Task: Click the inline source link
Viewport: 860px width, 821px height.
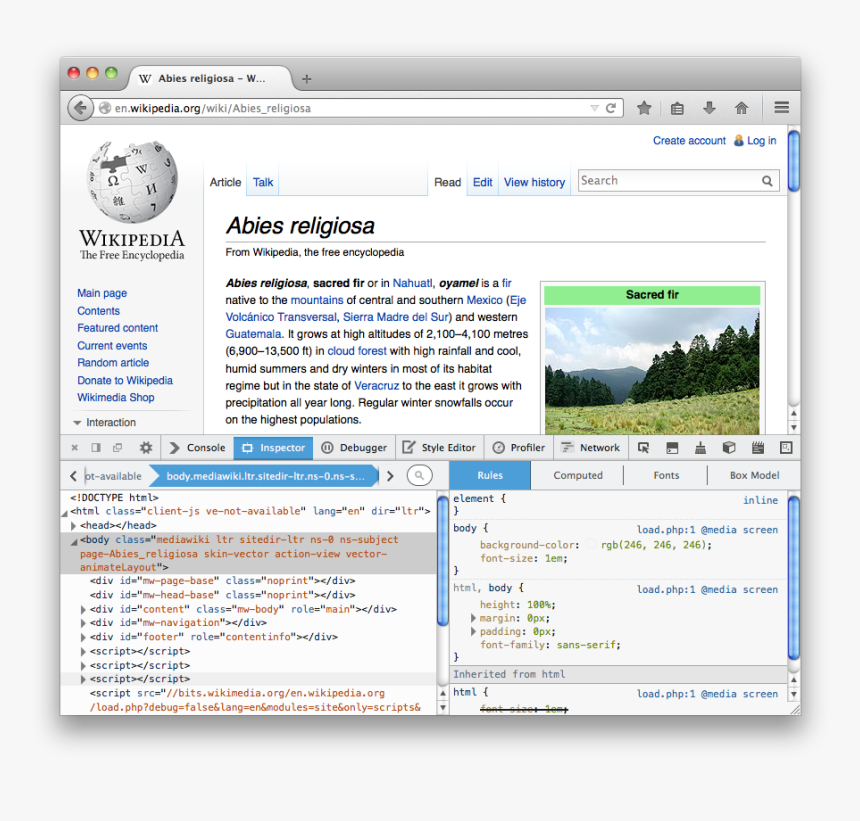Action: (x=760, y=500)
